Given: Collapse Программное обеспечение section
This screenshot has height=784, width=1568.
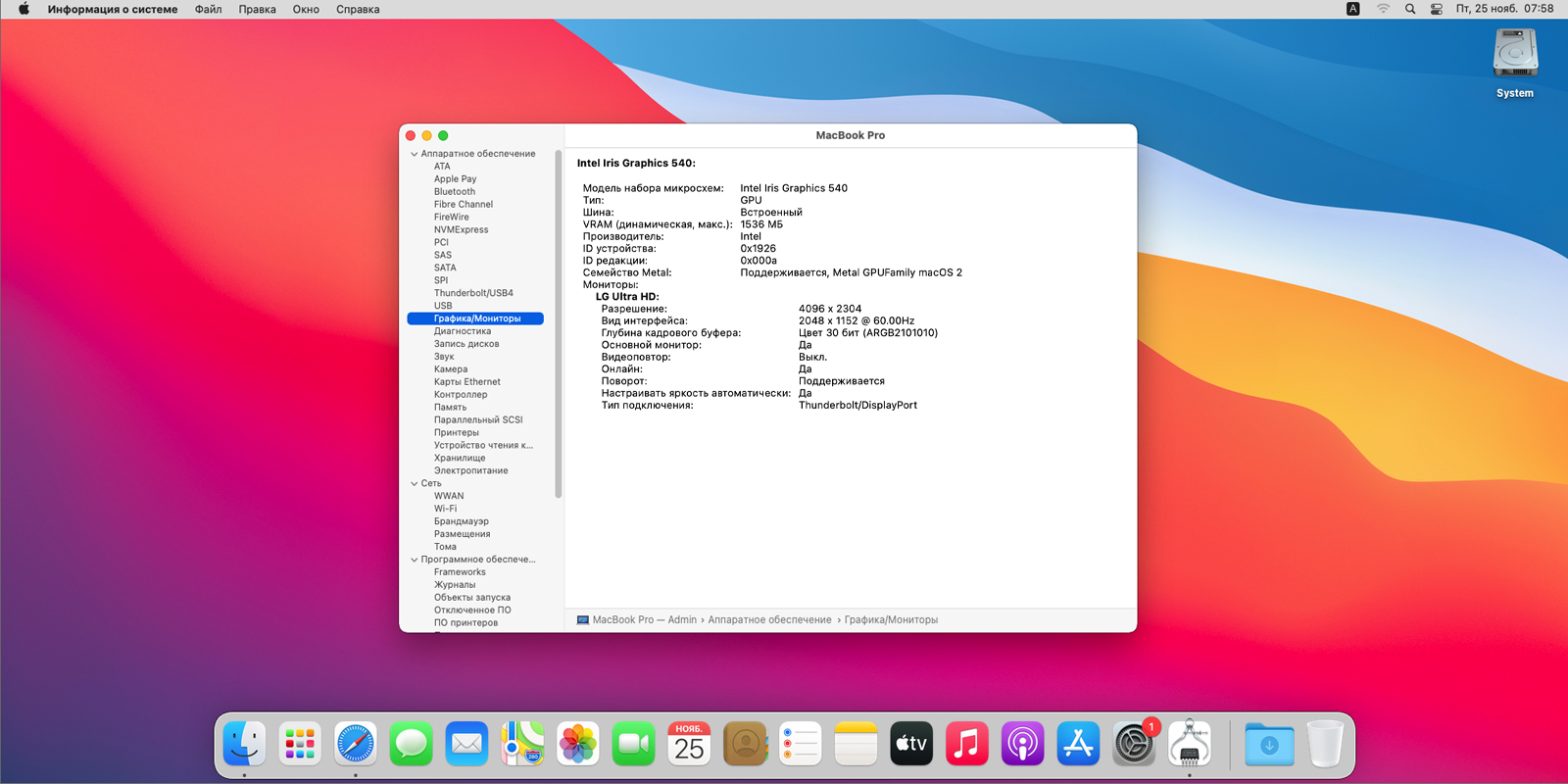Looking at the screenshot, I should 414,560.
